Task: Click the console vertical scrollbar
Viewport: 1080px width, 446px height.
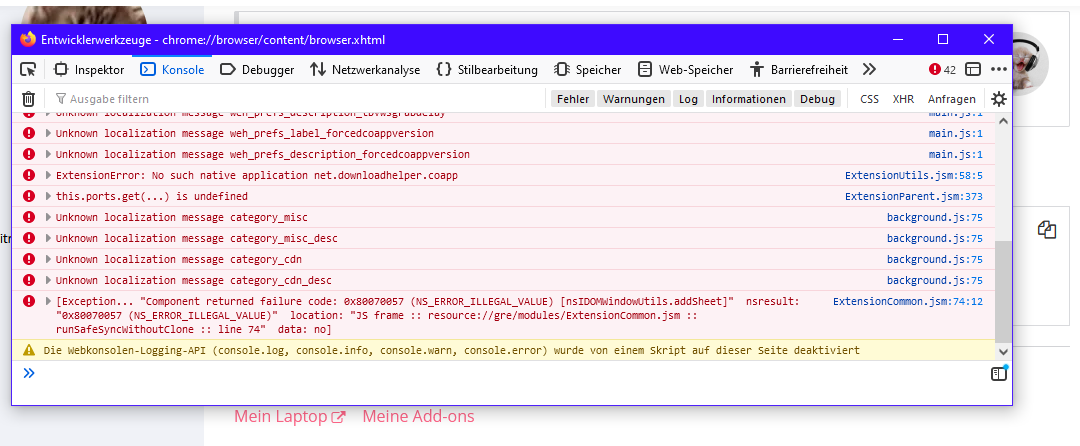Action: click(1002, 290)
